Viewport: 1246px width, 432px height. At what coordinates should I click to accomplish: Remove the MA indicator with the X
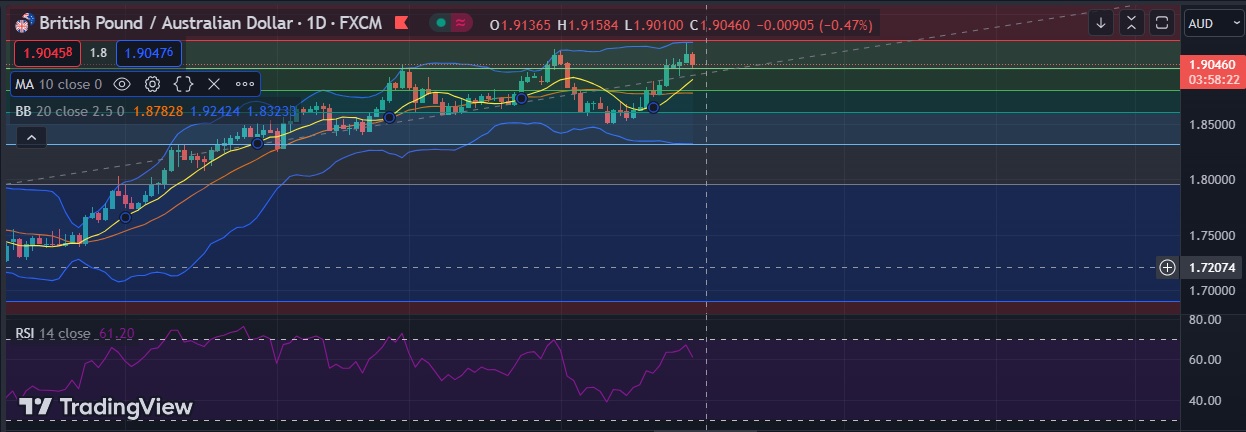tap(213, 84)
